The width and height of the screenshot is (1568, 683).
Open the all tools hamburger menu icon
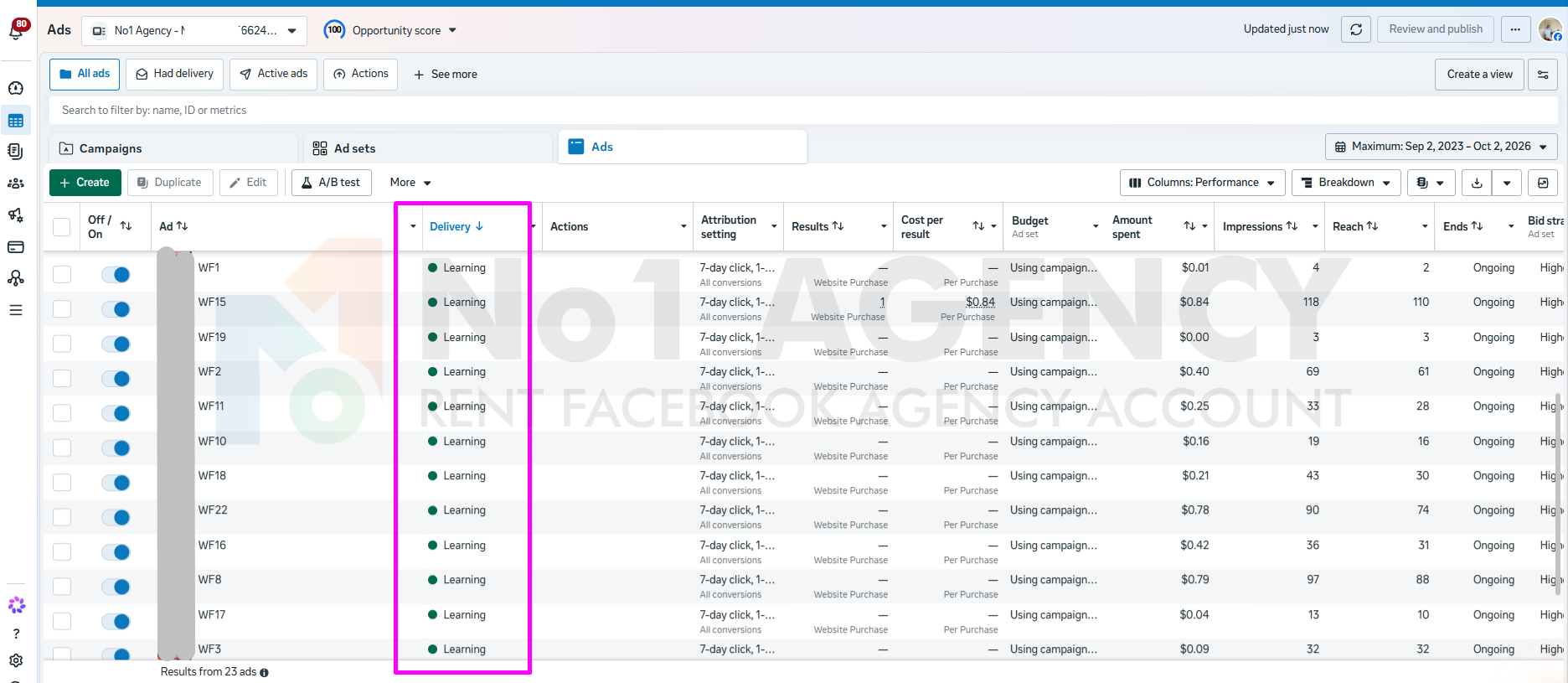[16, 310]
